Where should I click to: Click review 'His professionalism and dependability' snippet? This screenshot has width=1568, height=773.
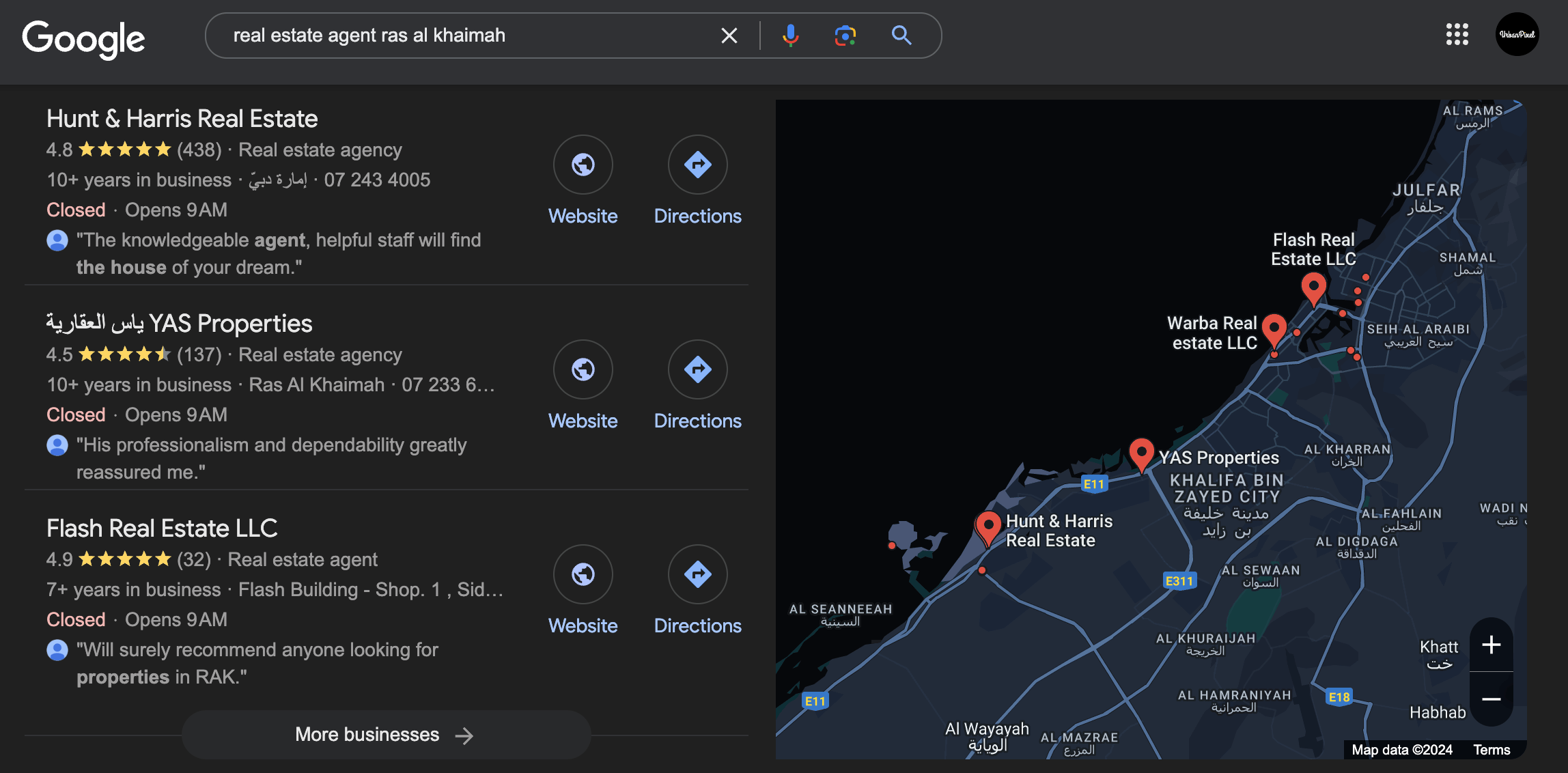271,458
